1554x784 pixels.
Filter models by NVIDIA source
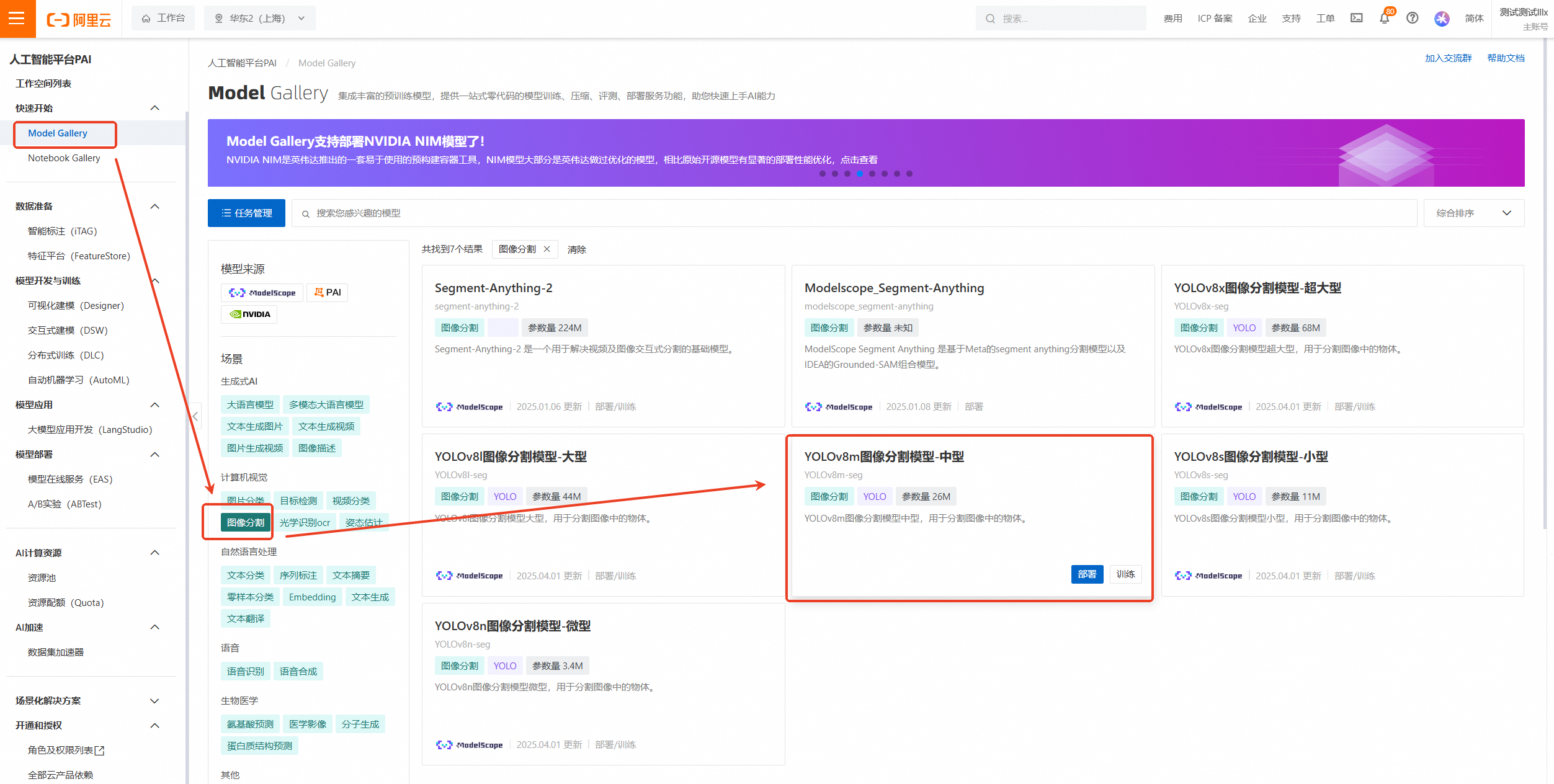(249, 314)
